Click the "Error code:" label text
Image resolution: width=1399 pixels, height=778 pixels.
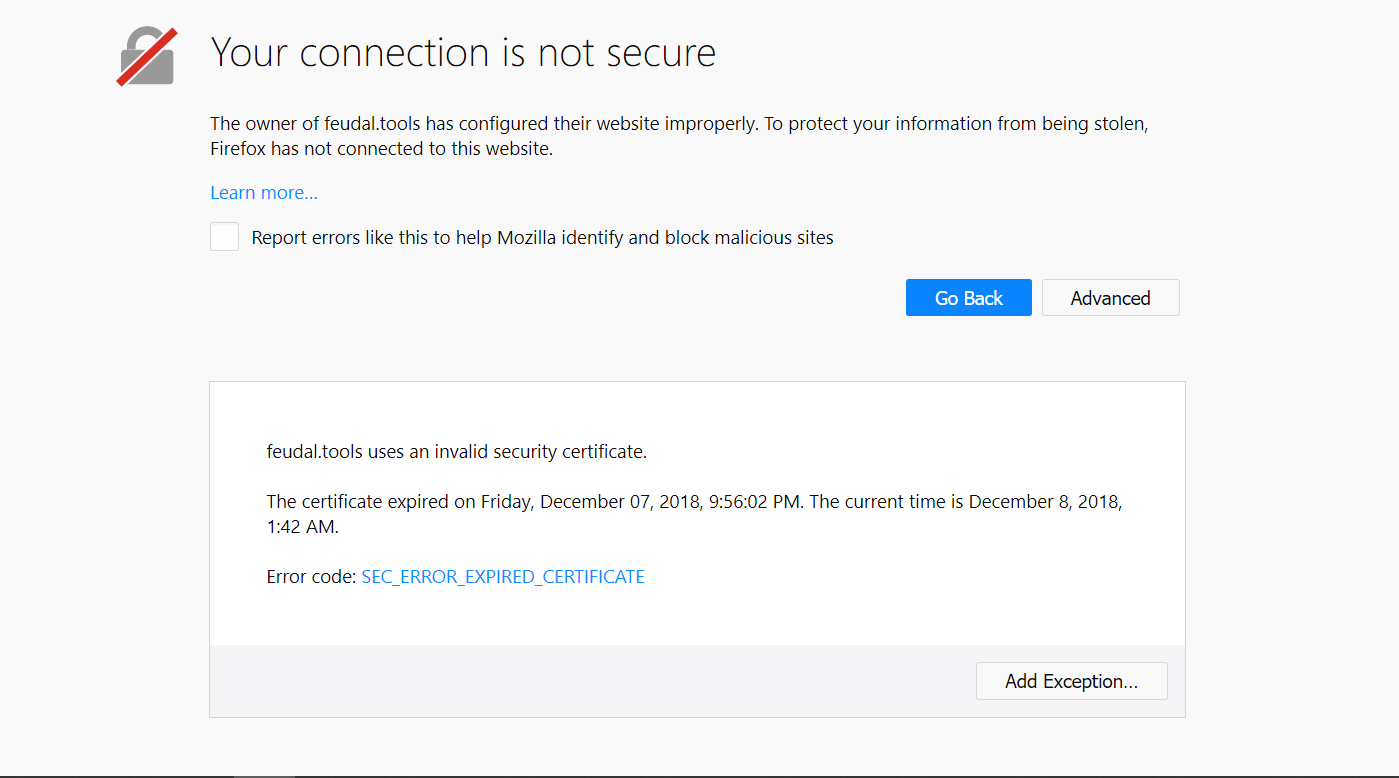coord(311,577)
